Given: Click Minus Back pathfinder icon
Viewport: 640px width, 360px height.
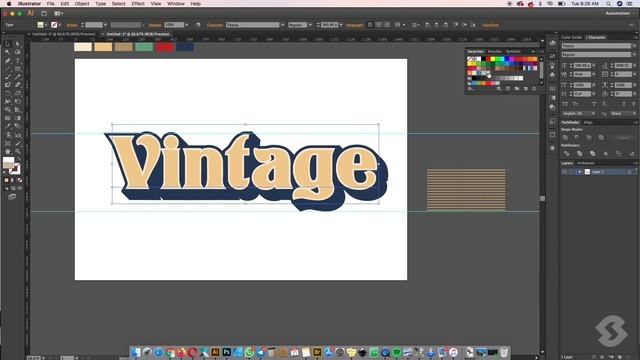Looking at the screenshot, I should [x=631, y=153].
